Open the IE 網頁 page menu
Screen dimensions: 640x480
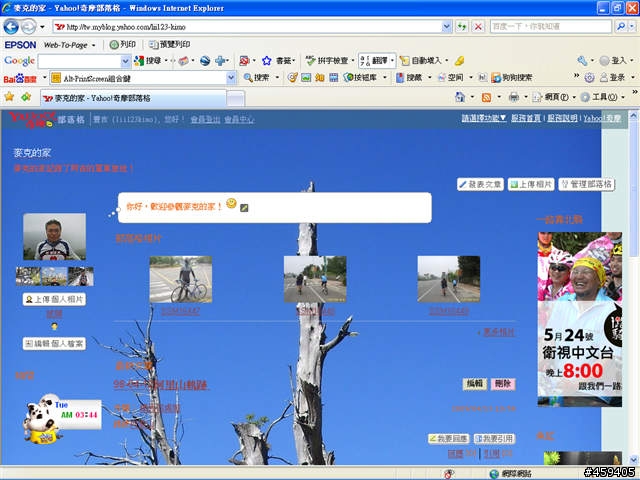[x=554, y=97]
